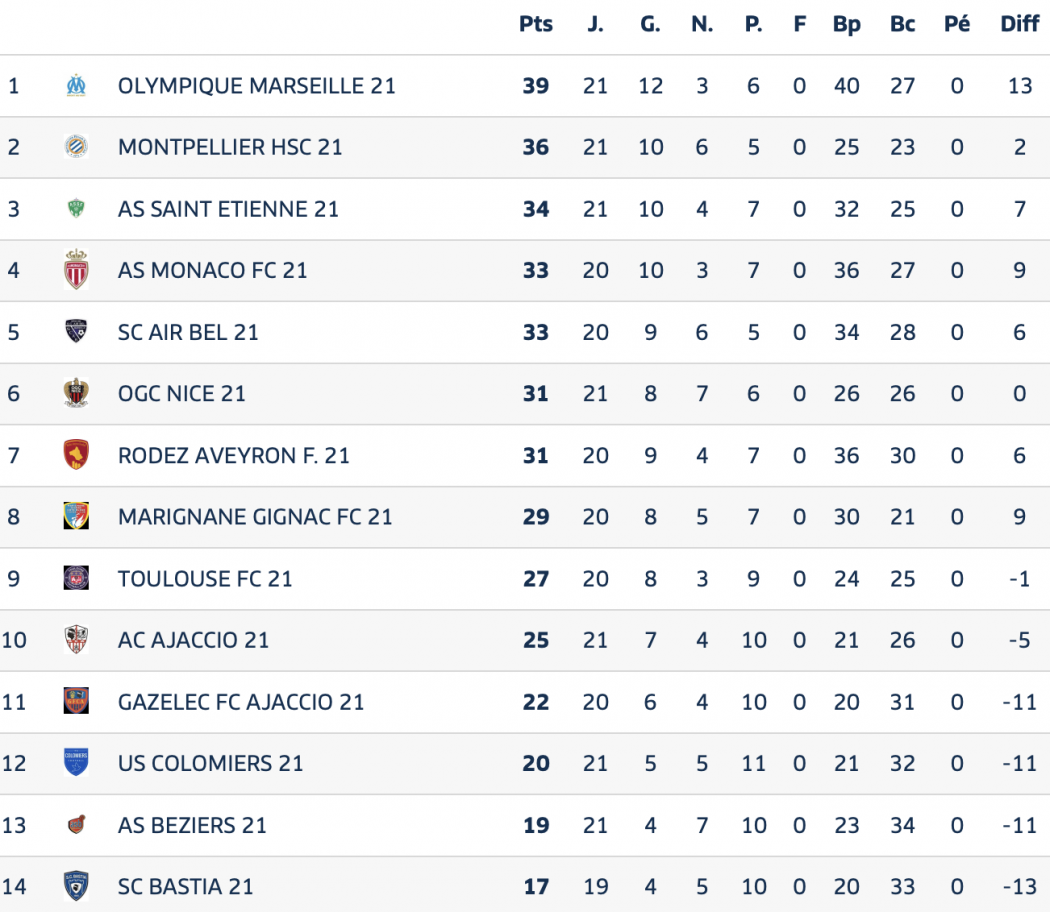Open the AS BEZIERS 21 team page
The width and height of the screenshot is (1050, 912).
click(192, 825)
